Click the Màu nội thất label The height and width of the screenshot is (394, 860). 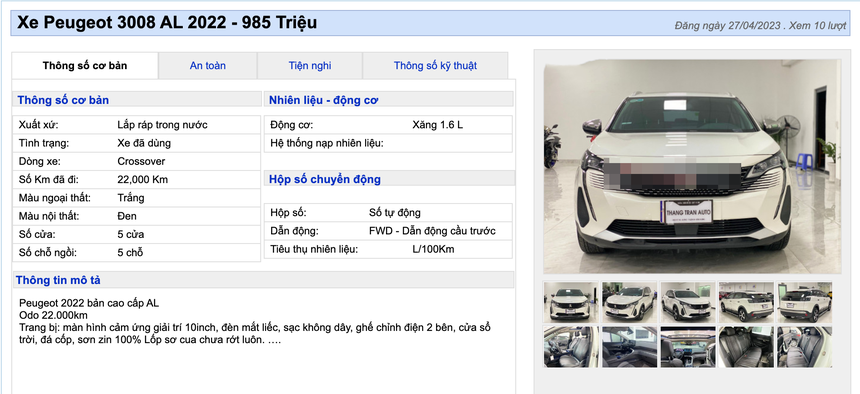pyautogui.click(x=50, y=216)
